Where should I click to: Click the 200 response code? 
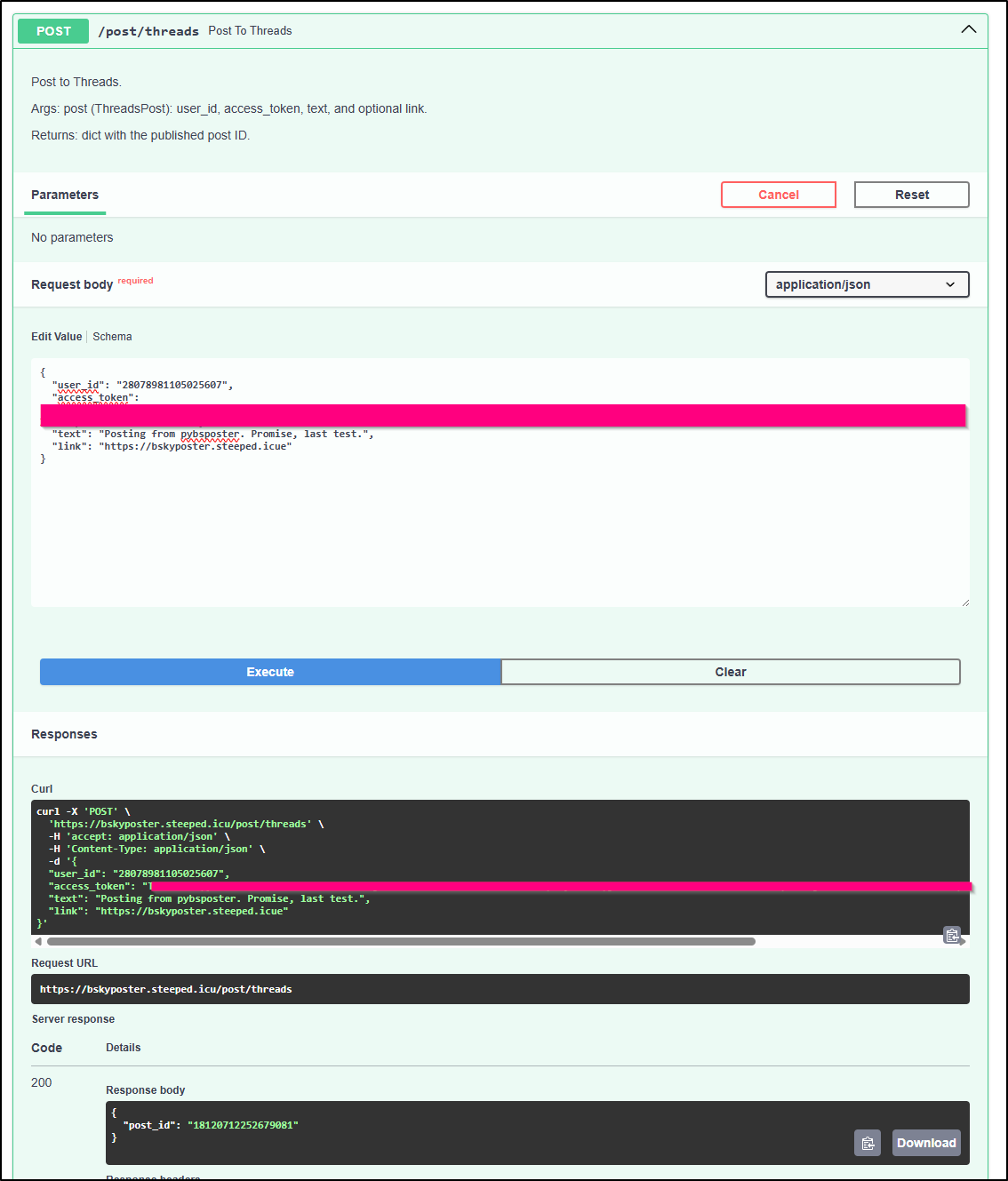point(42,1082)
